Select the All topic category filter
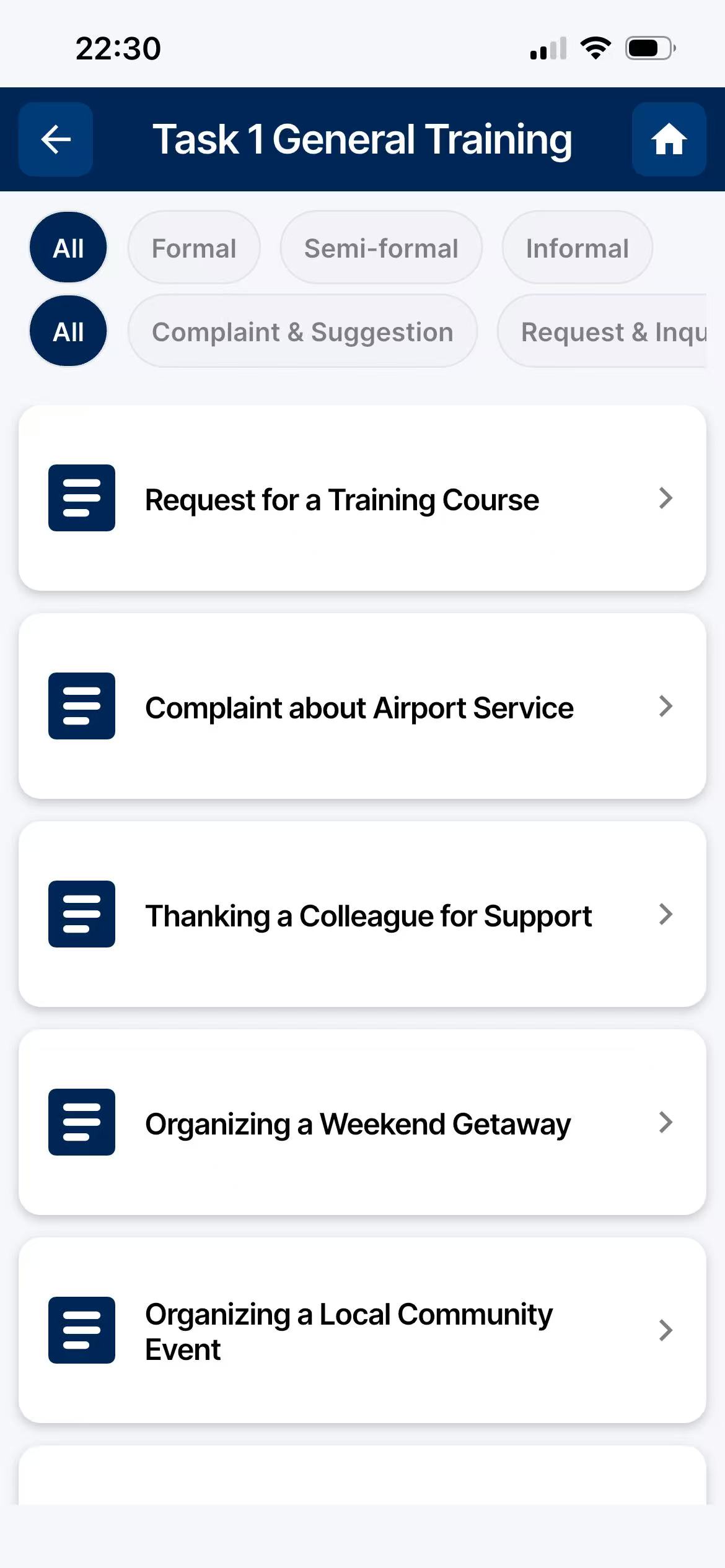The image size is (725, 1568). click(x=68, y=331)
